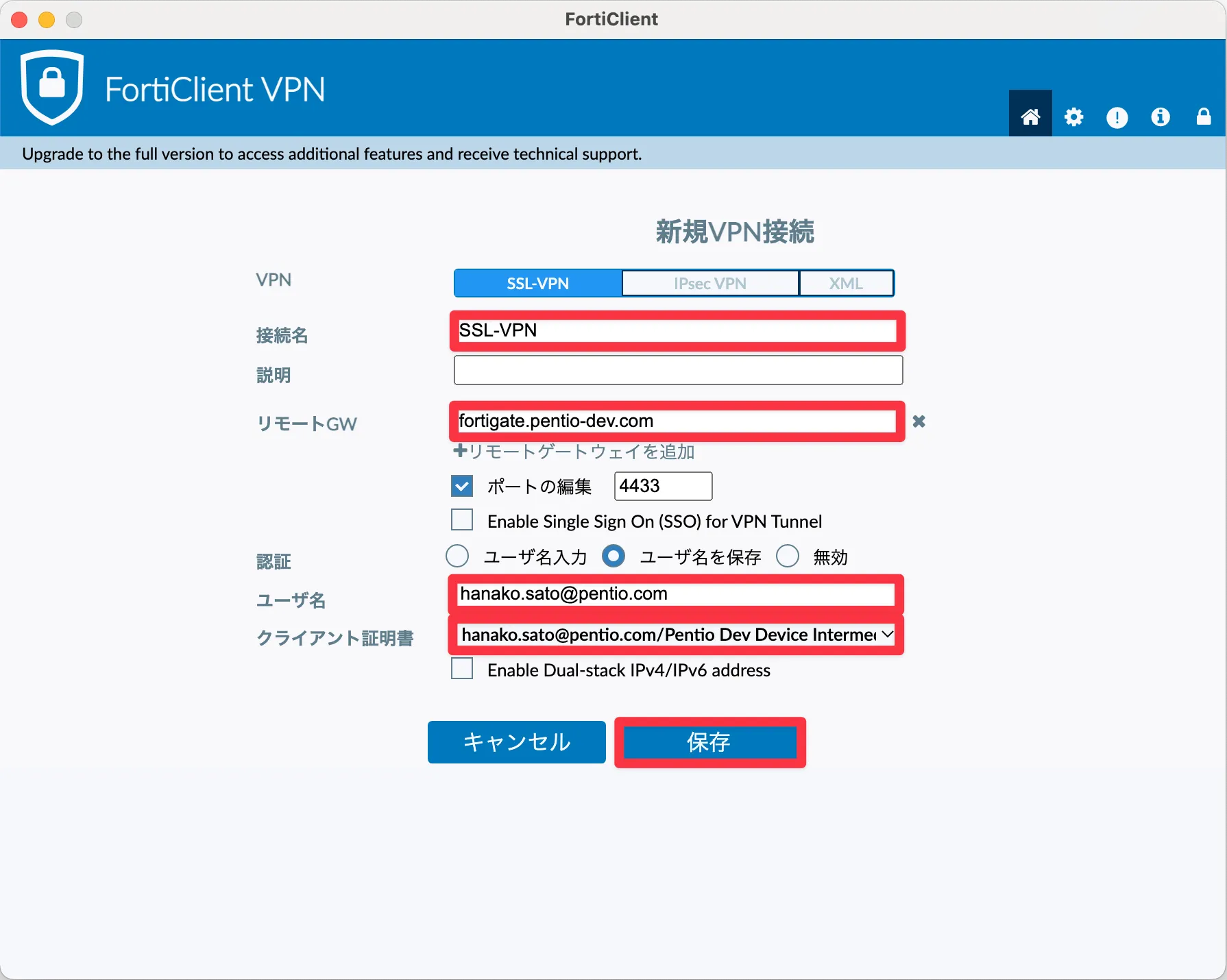Viewport: 1227px width, 980px height.
Task: Click the 保存 button
Action: click(709, 742)
